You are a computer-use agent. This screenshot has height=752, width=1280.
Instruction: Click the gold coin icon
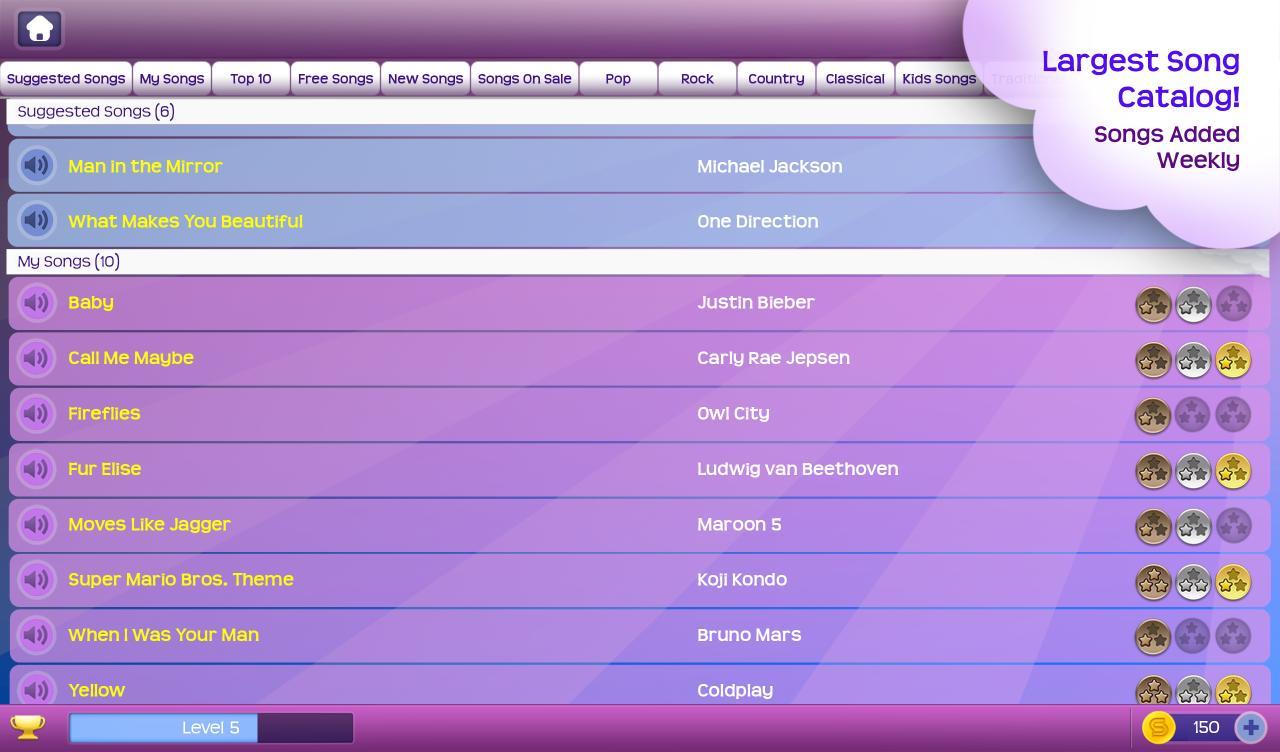1158,727
